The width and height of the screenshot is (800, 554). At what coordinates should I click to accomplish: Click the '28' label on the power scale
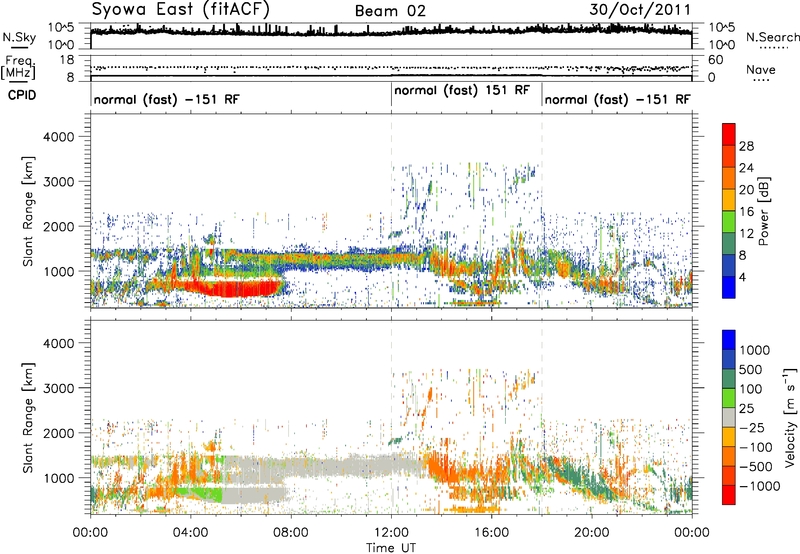coord(746,146)
